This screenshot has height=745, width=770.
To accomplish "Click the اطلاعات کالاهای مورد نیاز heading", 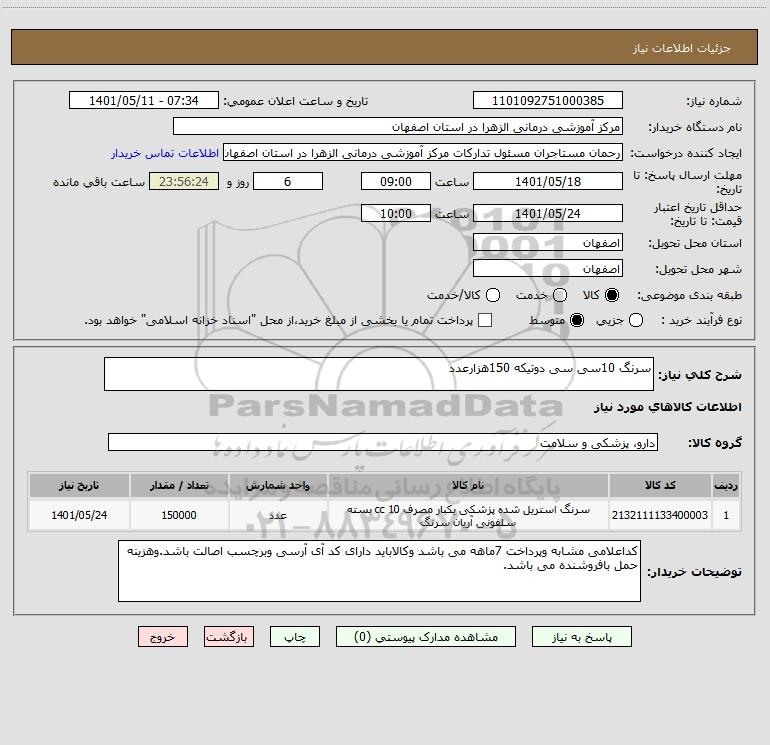I will [668, 407].
